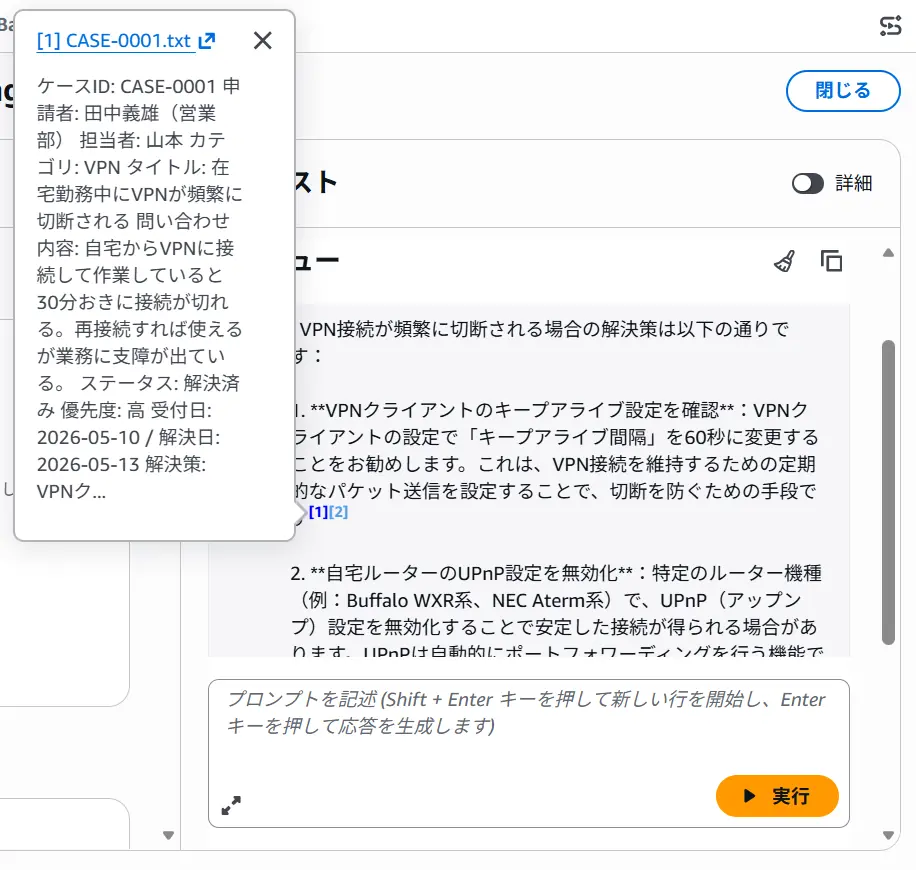This screenshot has width=916, height=870.
Task: Click the up arrow of the response scrollbar
Action: [889, 253]
